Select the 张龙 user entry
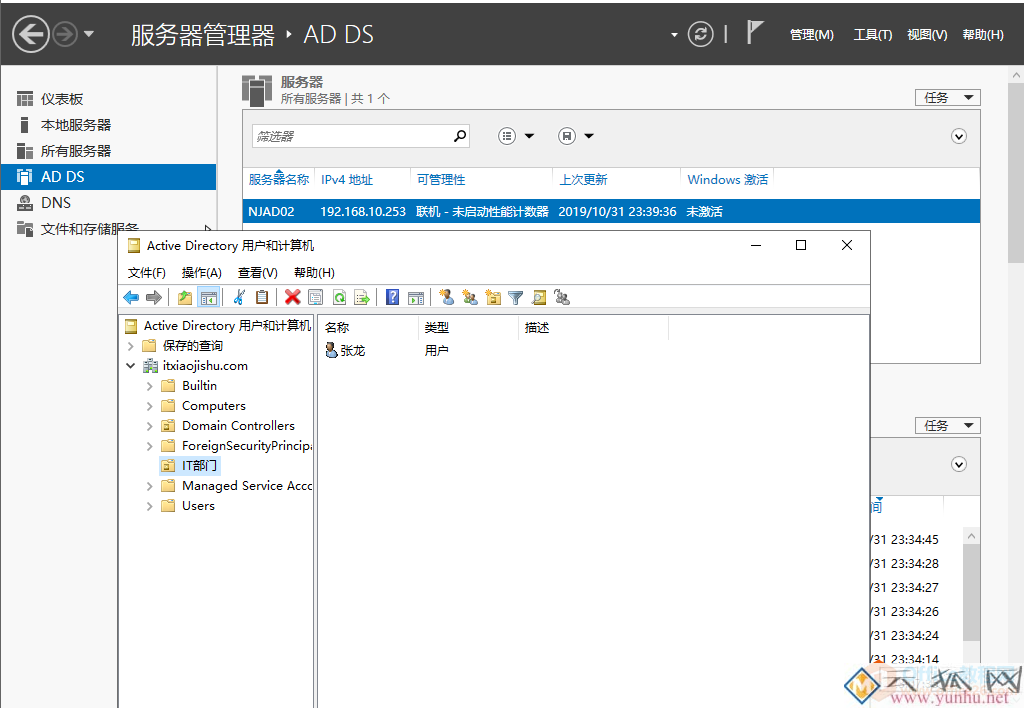This screenshot has height=708, width=1024. point(352,351)
